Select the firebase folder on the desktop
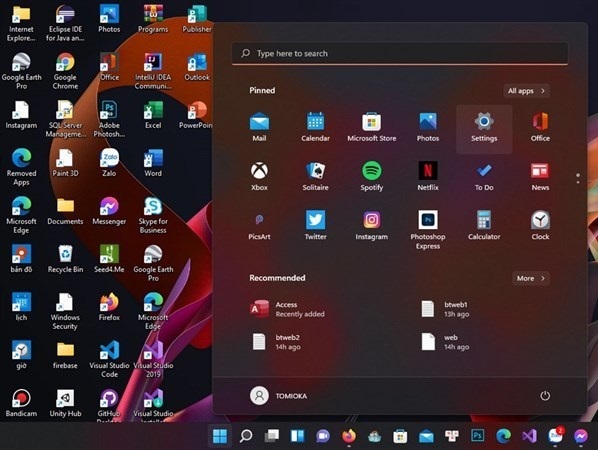The image size is (598, 450). tap(65, 355)
